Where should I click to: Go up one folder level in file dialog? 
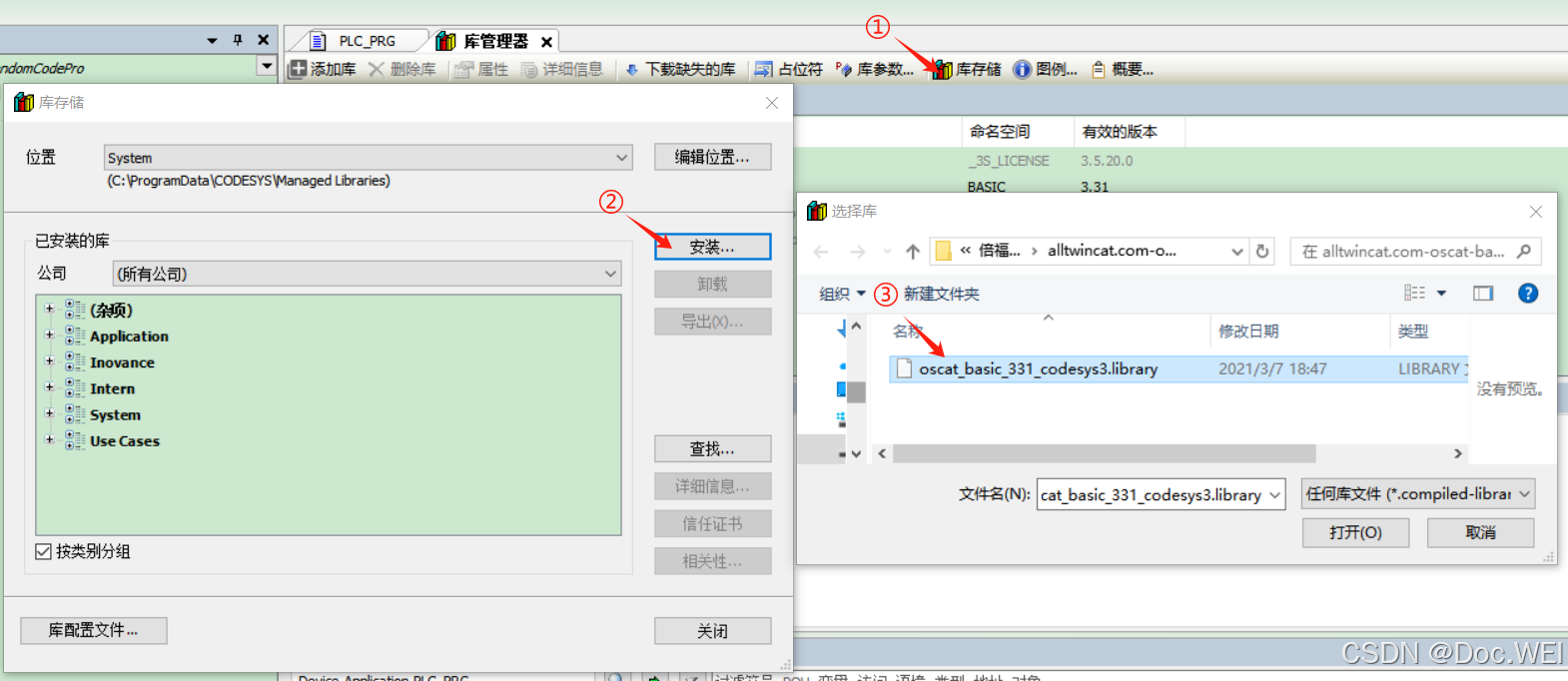pos(913,252)
